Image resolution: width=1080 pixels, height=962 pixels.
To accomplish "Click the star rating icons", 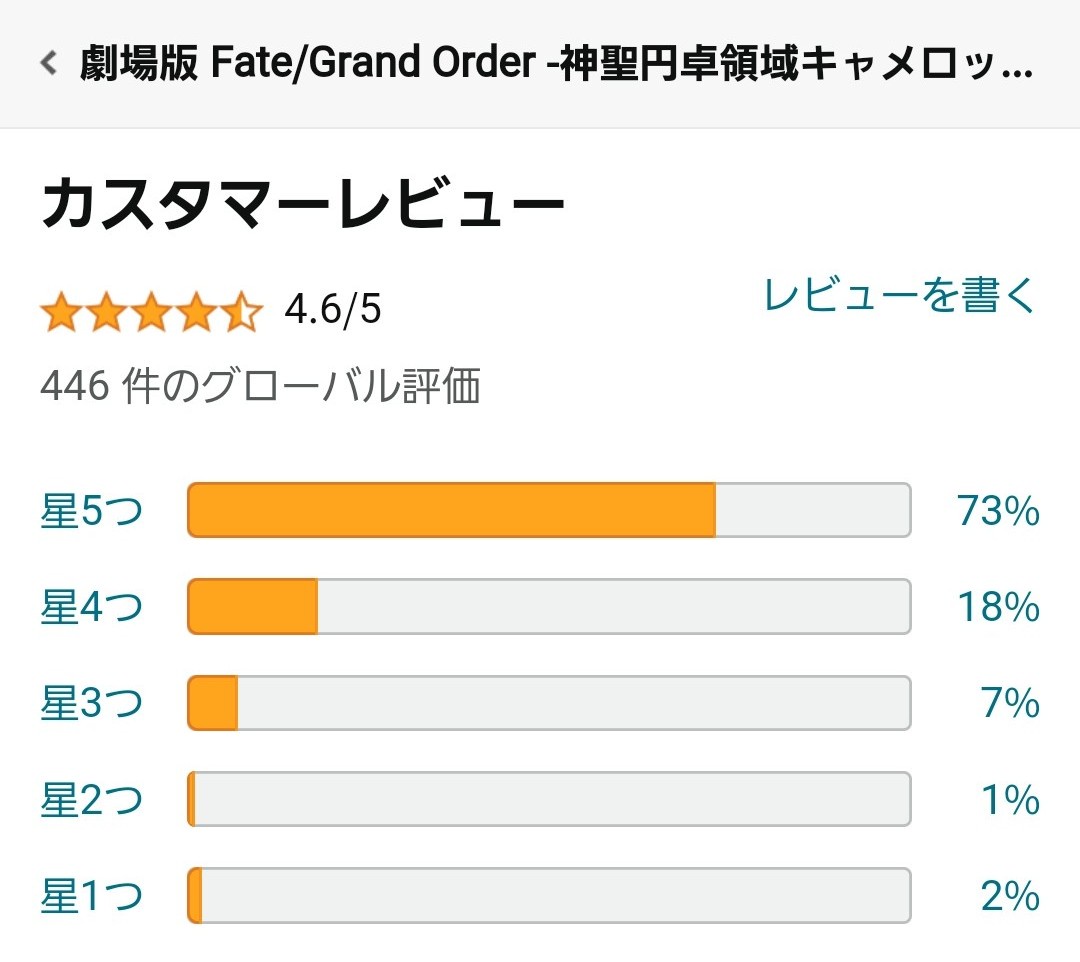I will click(x=152, y=311).
